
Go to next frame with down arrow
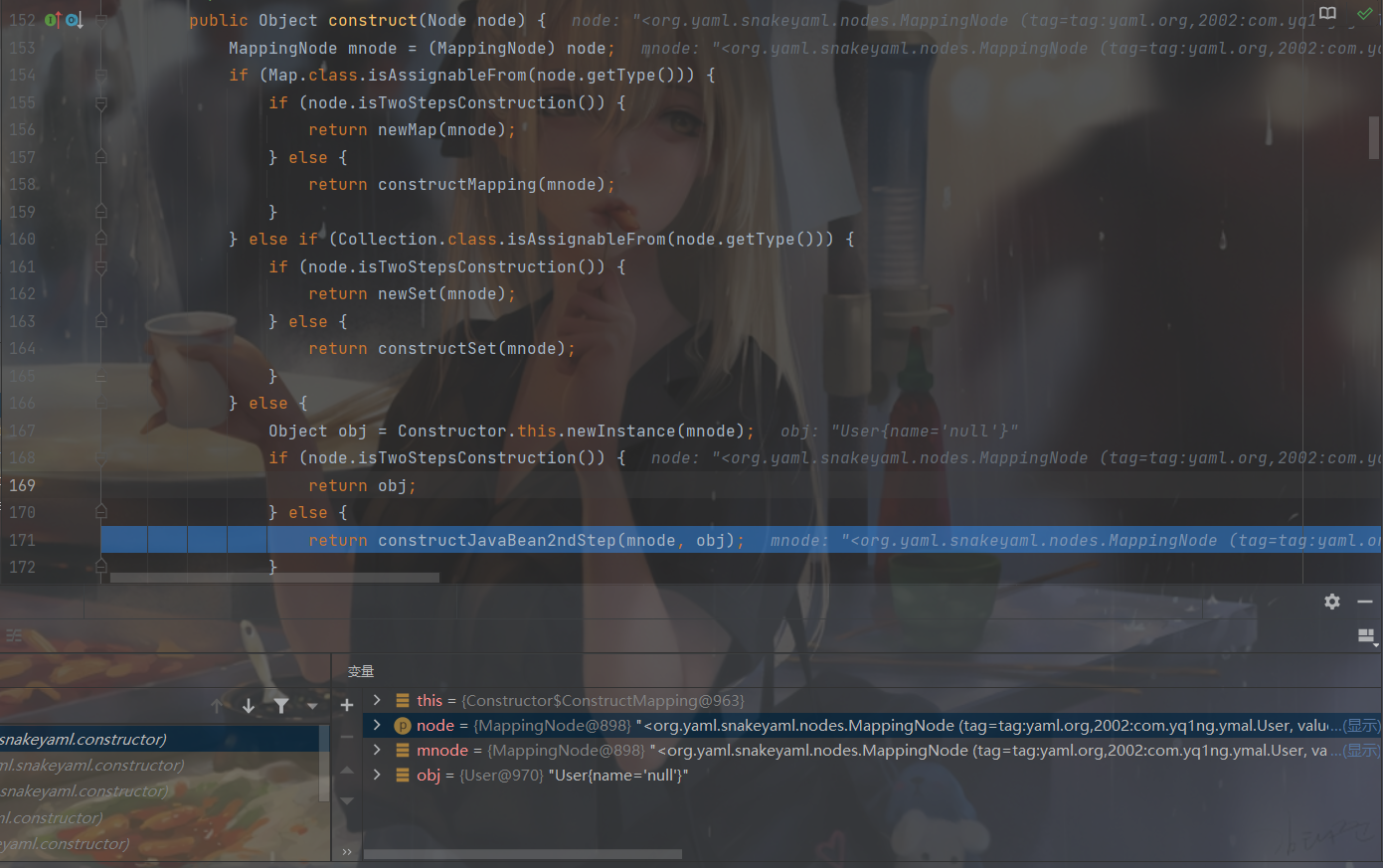point(249,706)
